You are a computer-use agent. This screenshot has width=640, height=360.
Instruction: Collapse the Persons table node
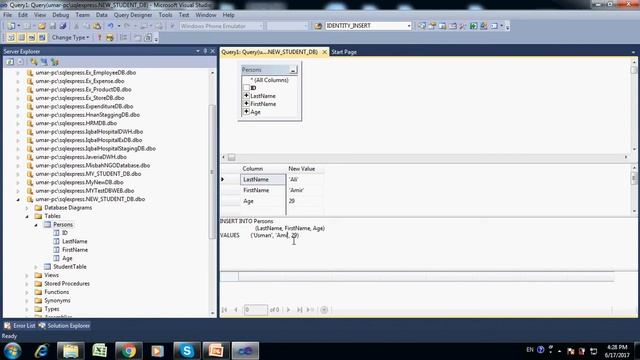pyautogui.click(x=36, y=225)
